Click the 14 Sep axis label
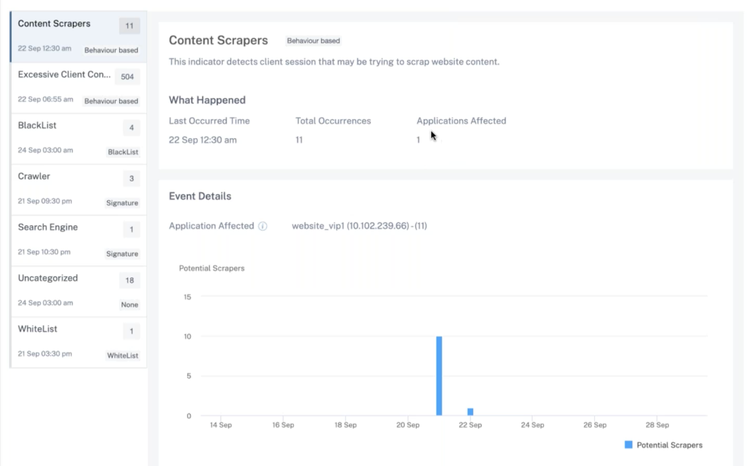The image size is (750, 466). pyautogui.click(x=221, y=425)
